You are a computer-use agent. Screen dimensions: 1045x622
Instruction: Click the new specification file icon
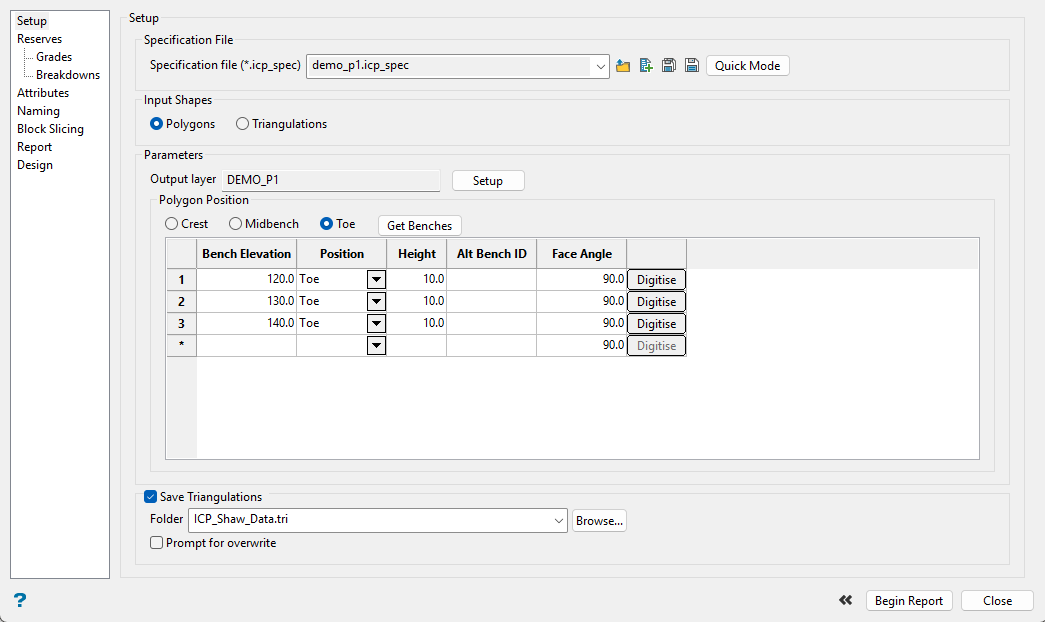[x=646, y=66]
